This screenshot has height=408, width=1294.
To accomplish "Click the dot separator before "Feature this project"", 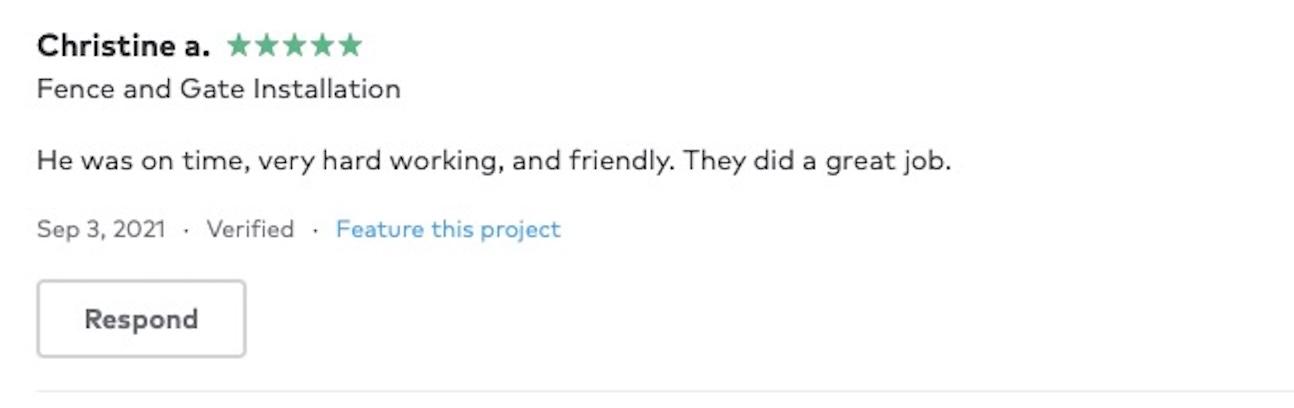I will click(x=315, y=231).
